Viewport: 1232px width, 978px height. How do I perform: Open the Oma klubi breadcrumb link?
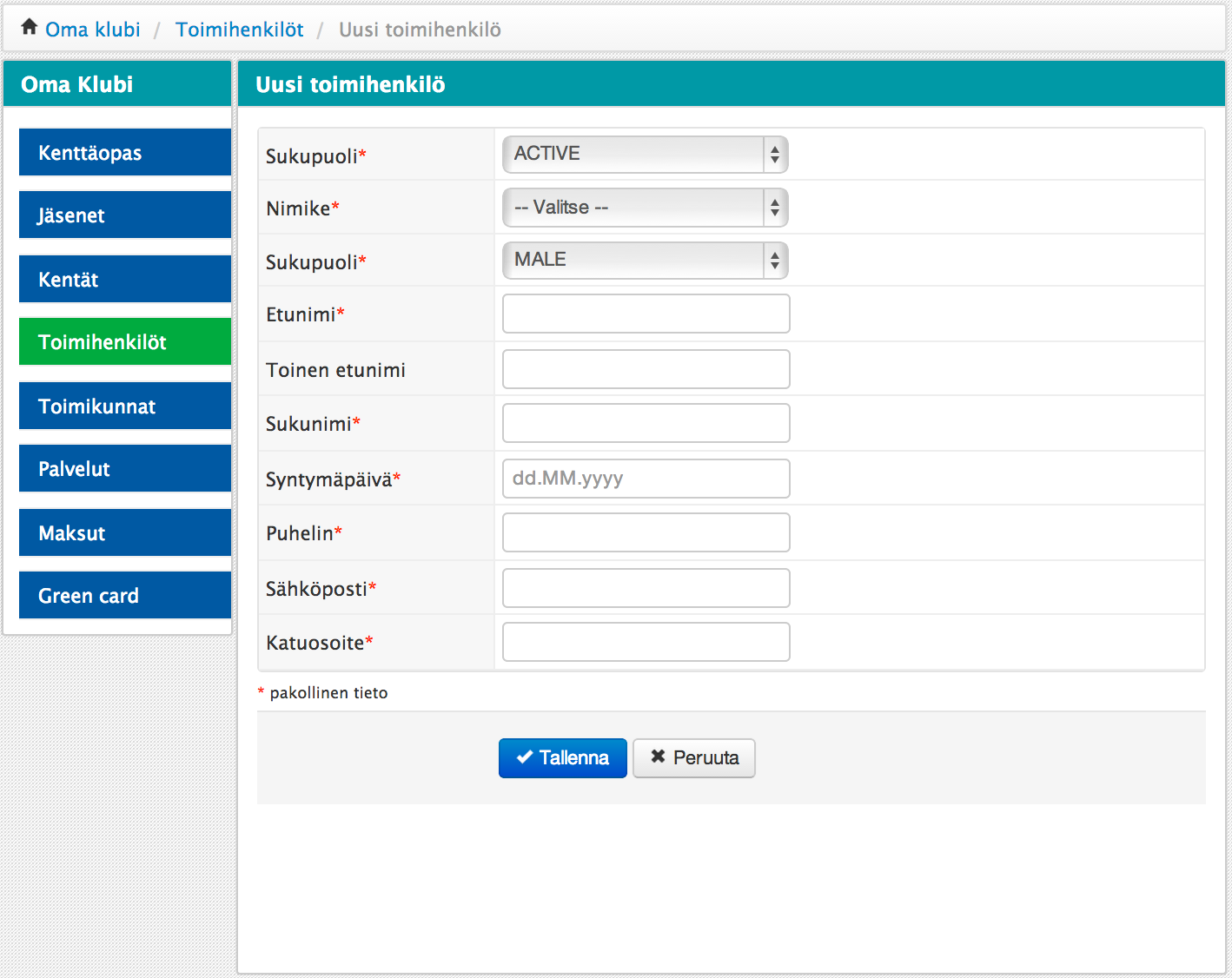click(x=92, y=30)
